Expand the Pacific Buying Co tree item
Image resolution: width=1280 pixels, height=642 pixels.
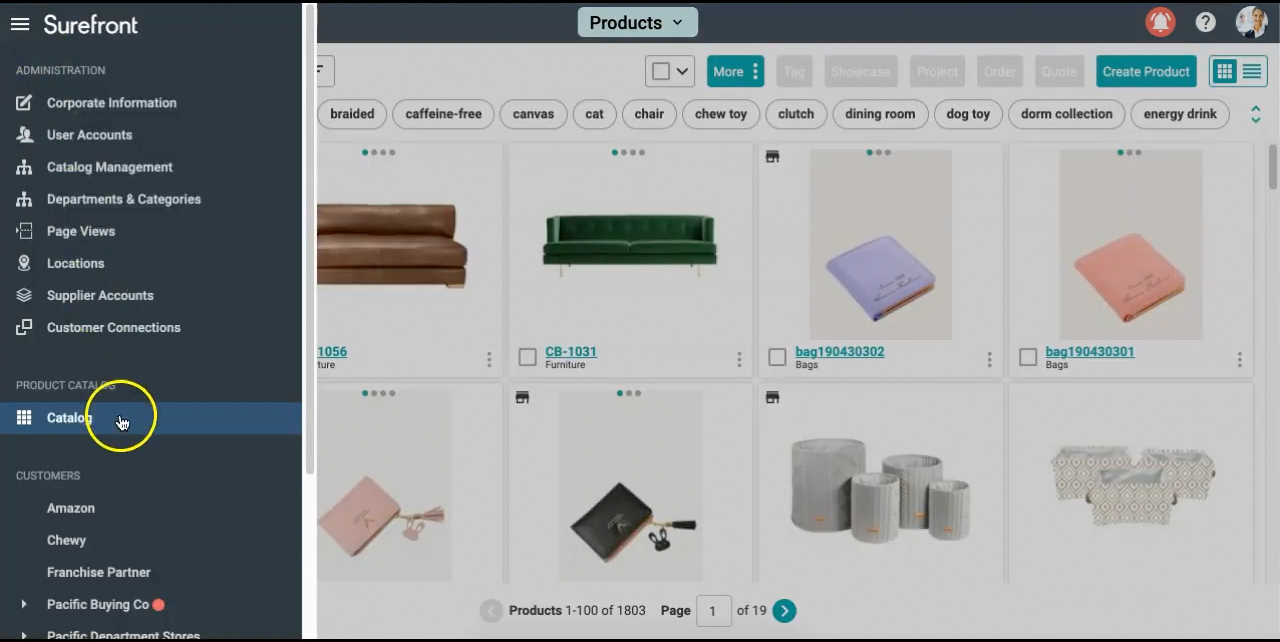tap(24, 604)
